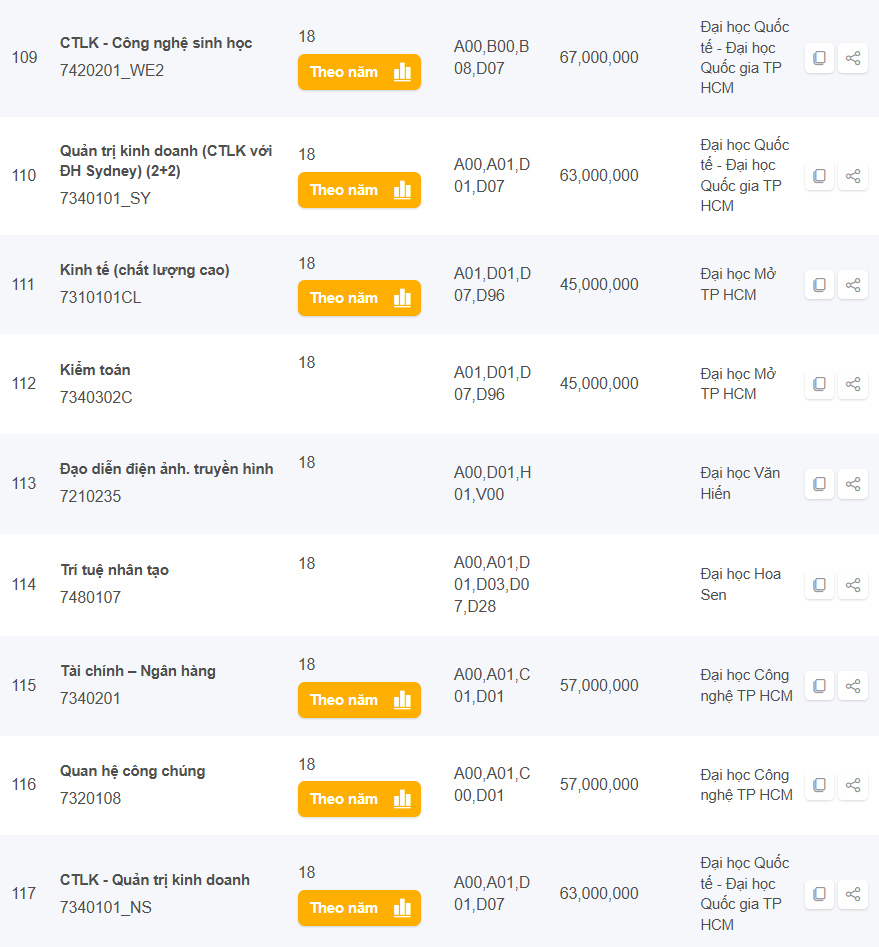This screenshot has height=947, width=879.
Task: Open Theo năm for row 117
Action: (359, 908)
